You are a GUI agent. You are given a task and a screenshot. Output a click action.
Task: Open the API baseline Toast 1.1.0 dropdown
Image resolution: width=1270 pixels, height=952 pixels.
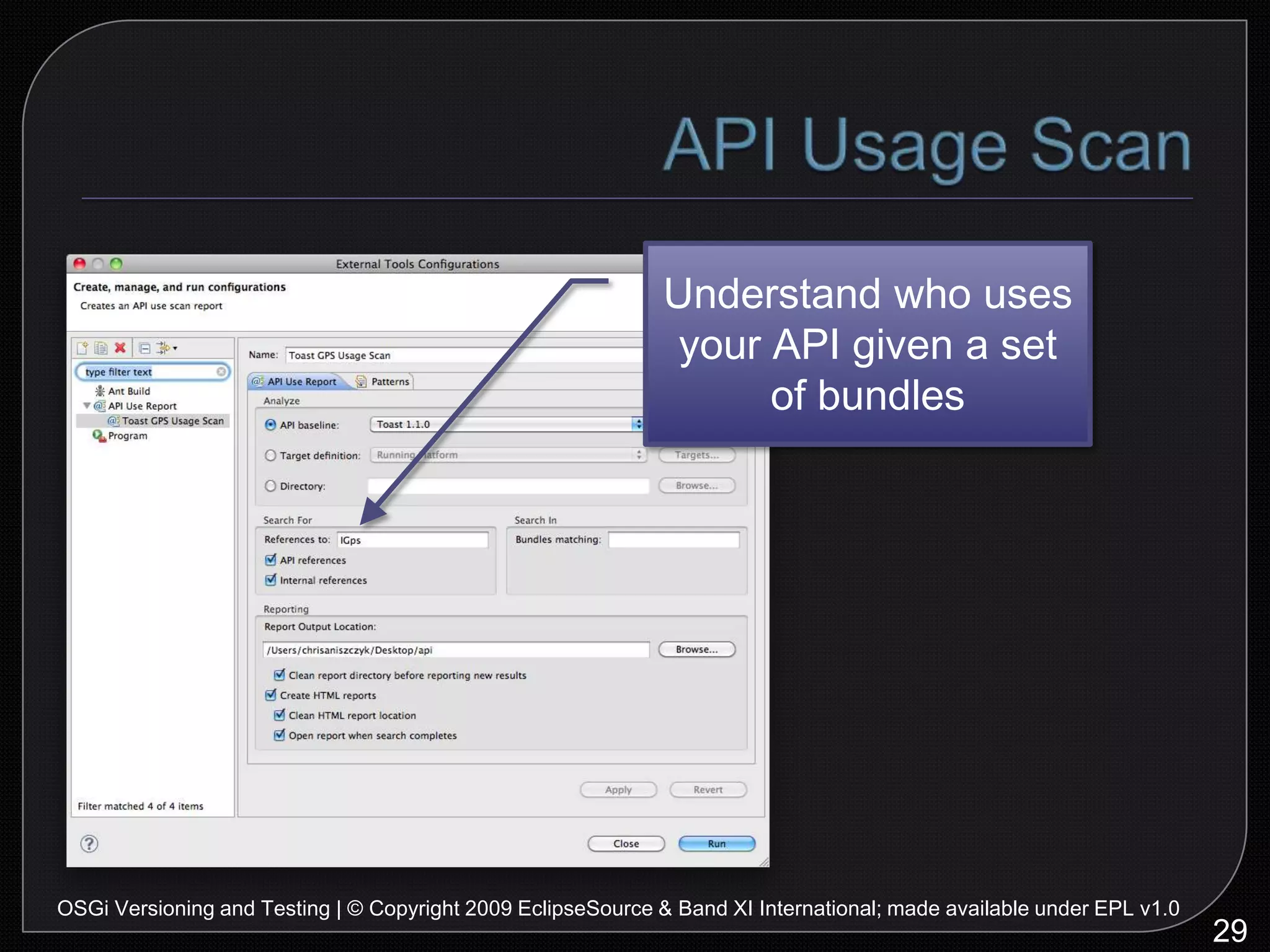pos(637,424)
